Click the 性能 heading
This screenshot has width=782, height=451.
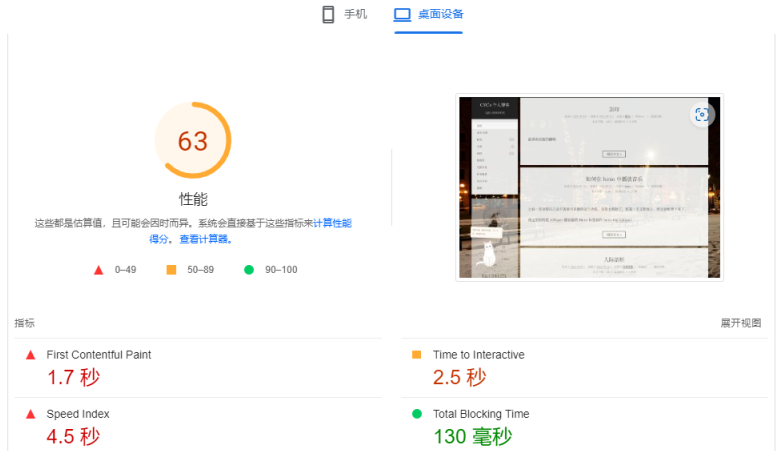coord(193,199)
